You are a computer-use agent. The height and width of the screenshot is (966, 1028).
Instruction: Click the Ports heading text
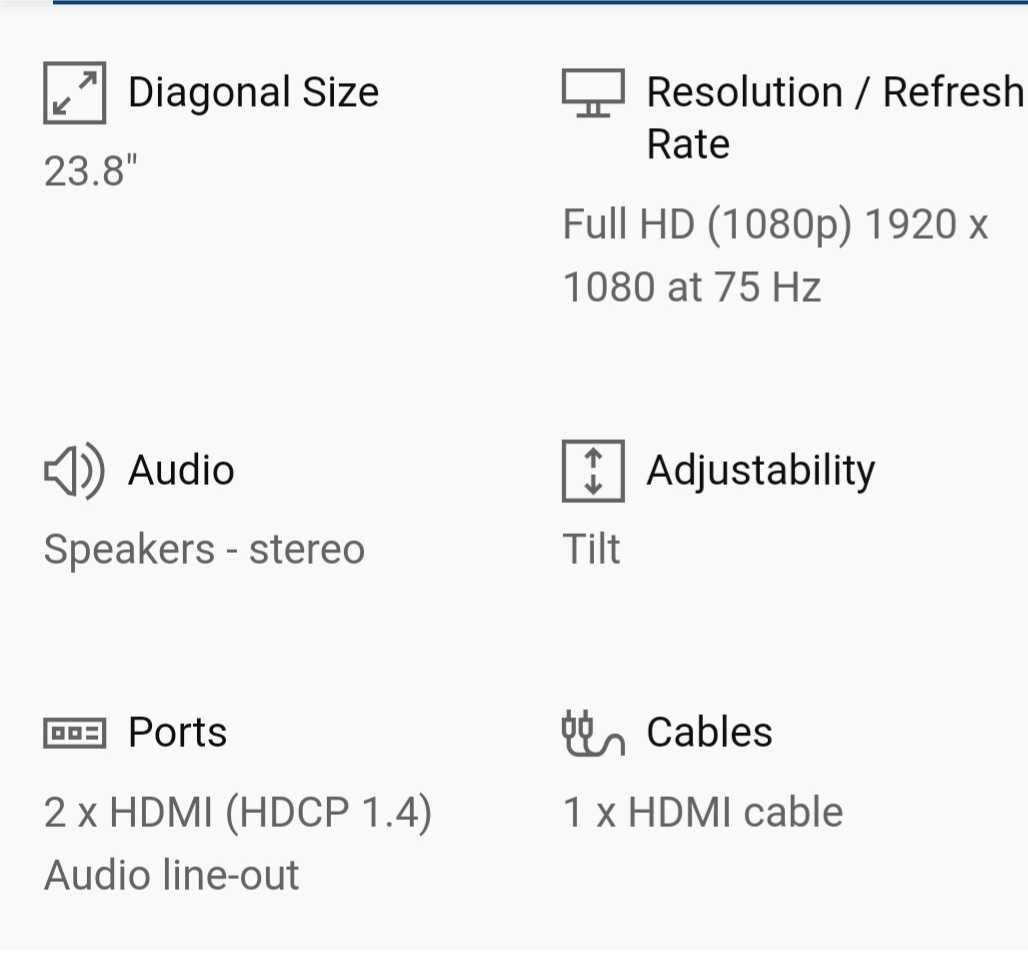click(178, 732)
